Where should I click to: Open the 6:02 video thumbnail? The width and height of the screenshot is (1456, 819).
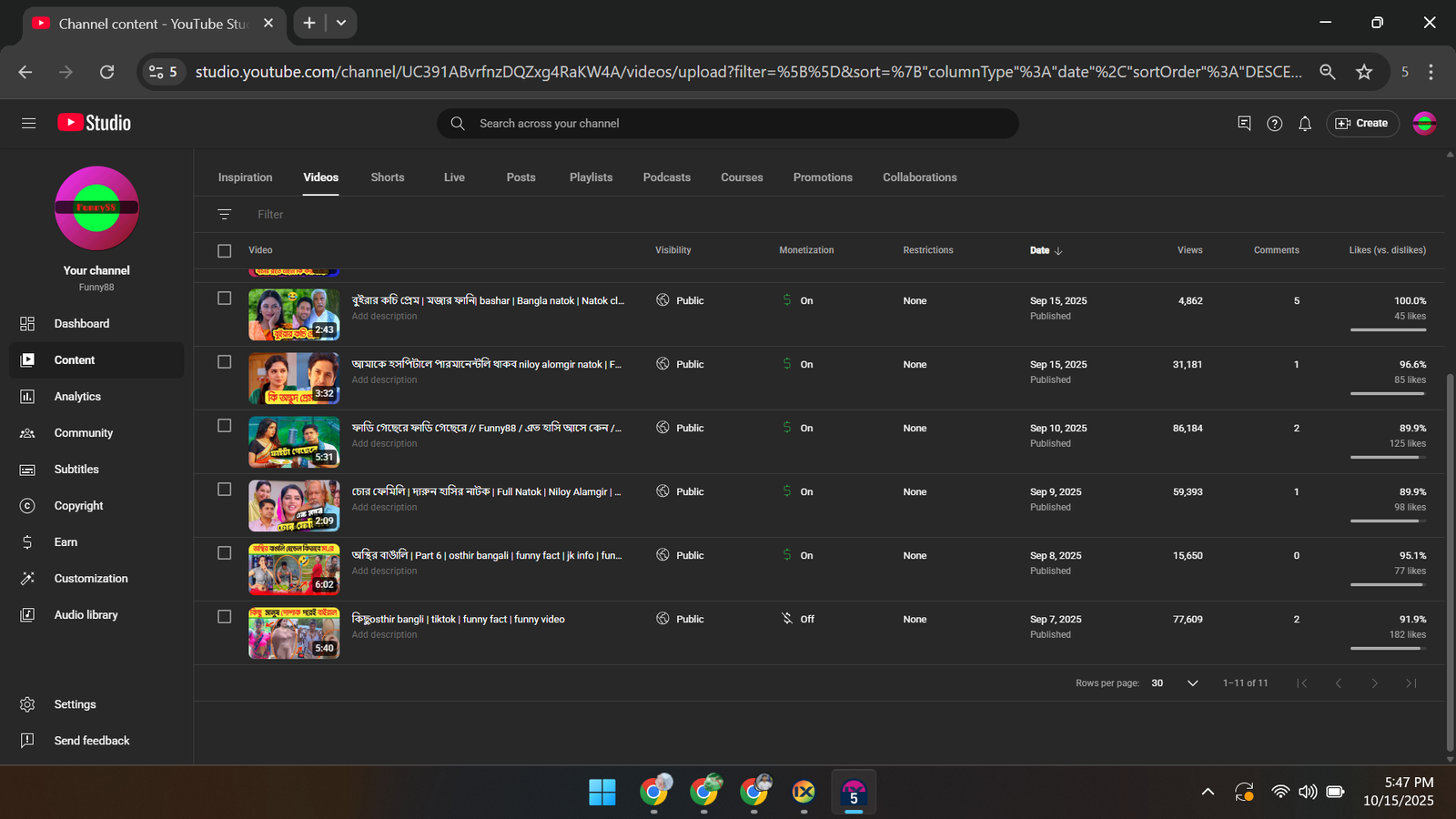click(294, 569)
